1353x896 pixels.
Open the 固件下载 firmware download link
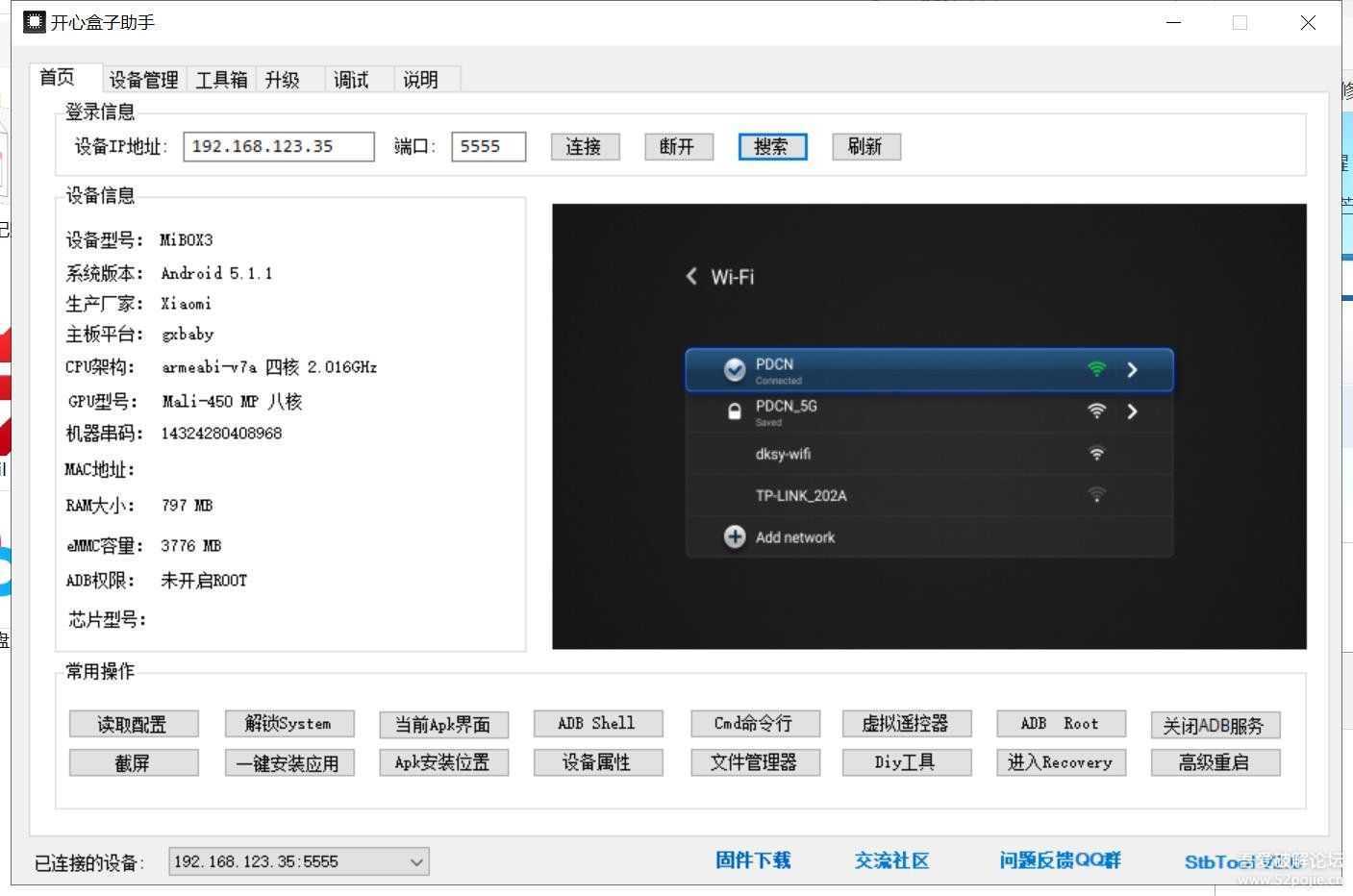pos(753,860)
